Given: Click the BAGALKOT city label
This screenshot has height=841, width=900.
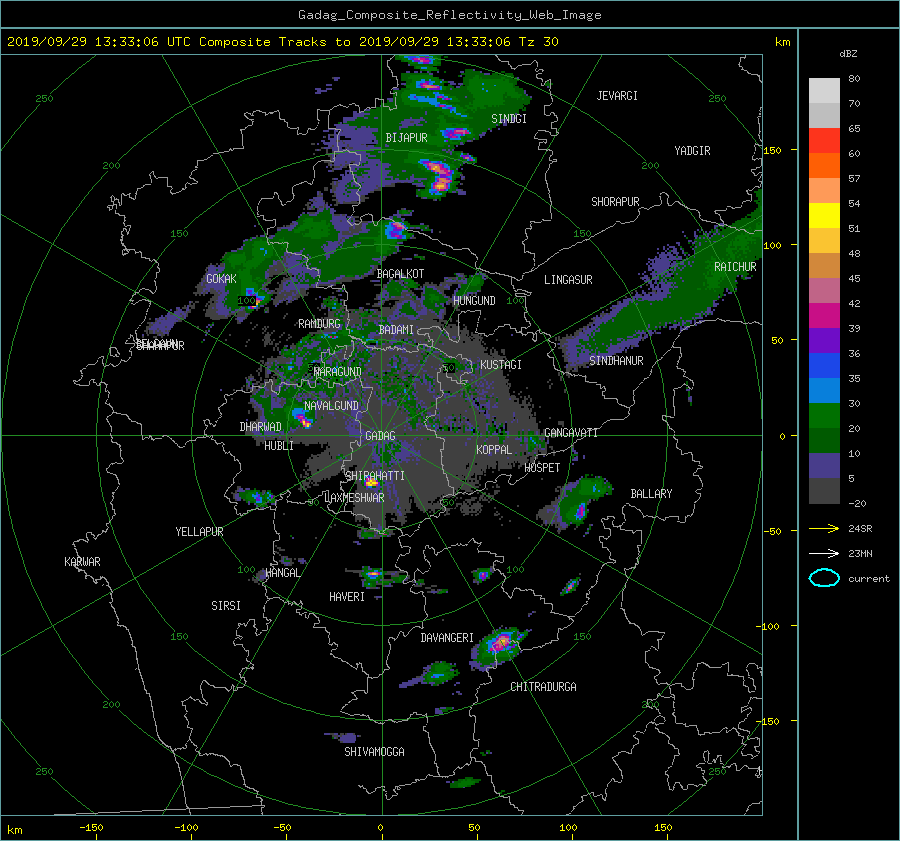Looking at the screenshot, I should (400, 274).
